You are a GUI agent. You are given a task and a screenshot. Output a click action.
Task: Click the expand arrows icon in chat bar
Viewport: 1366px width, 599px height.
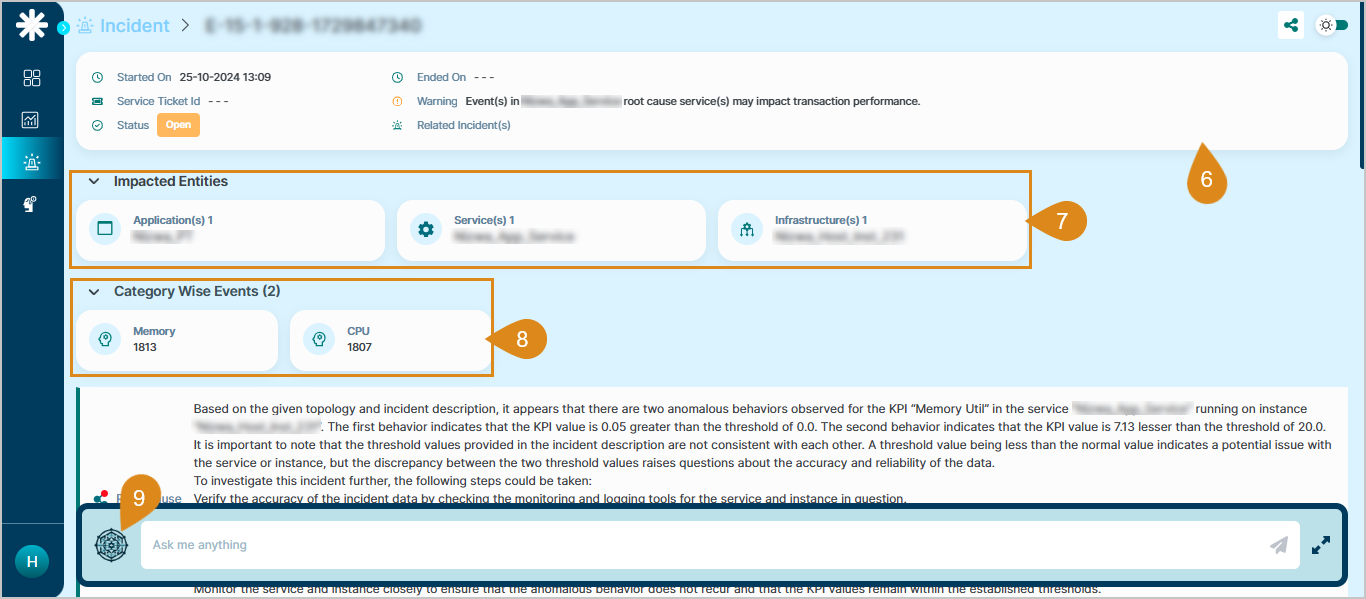pyautogui.click(x=1321, y=545)
